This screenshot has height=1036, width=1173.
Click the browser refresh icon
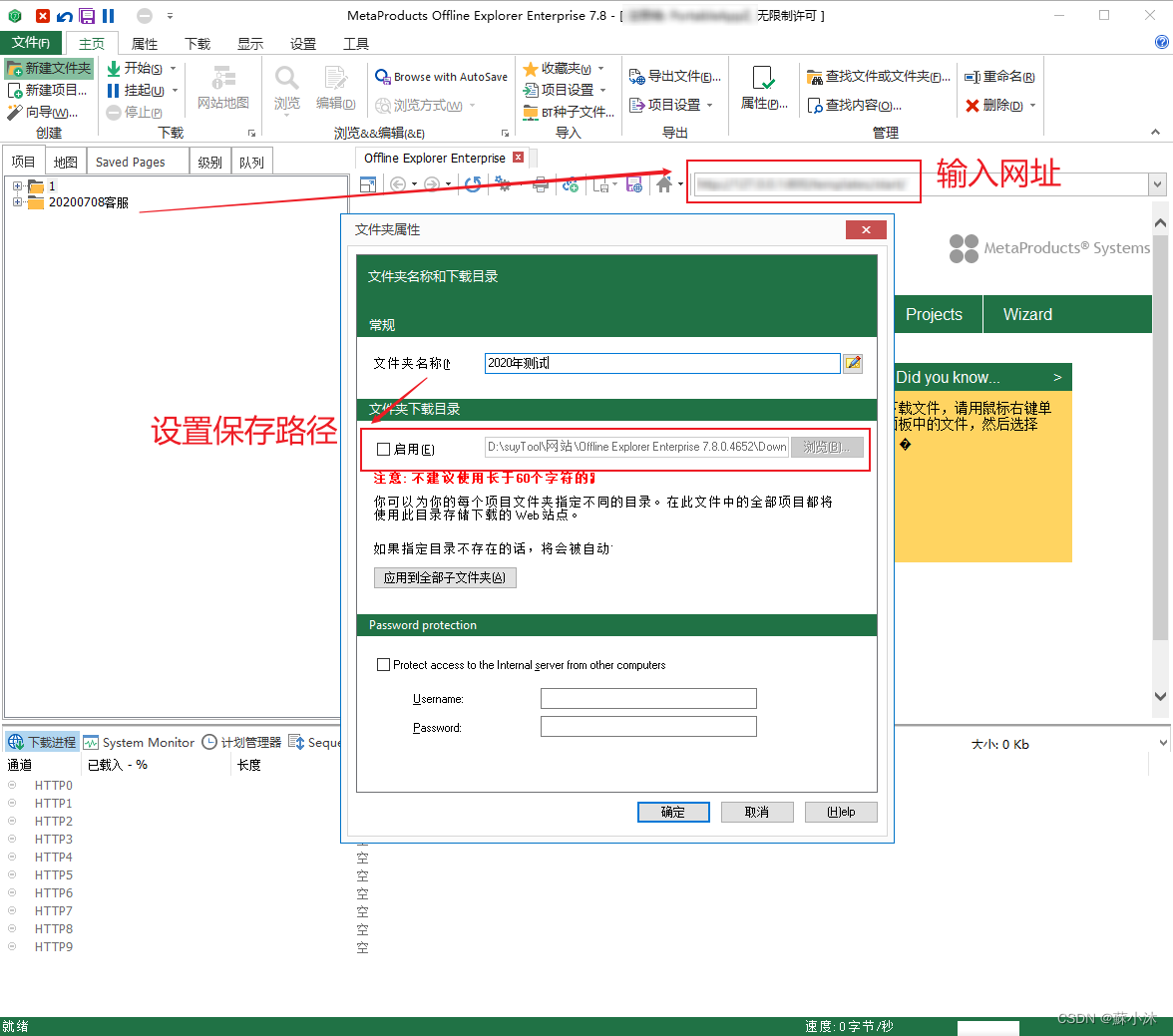tap(473, 184)
